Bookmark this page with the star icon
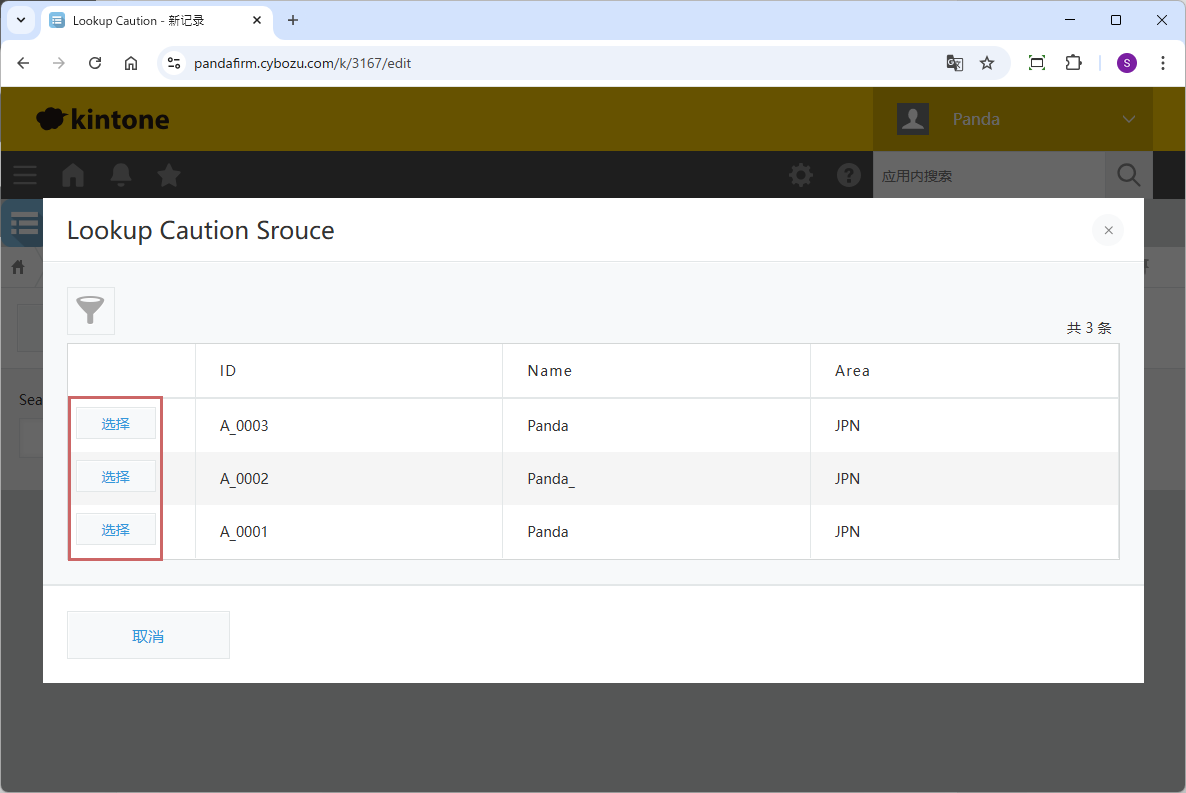The height and width of the screenshot is (793, 1186). pyautogui.click(x=987, y=63)
